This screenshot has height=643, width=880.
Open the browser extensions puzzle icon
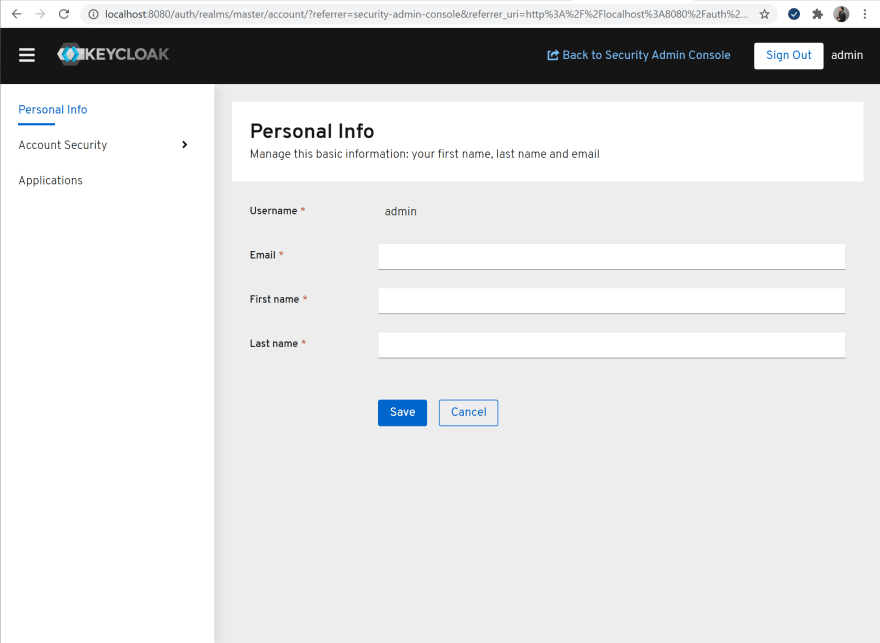(818, 14)
